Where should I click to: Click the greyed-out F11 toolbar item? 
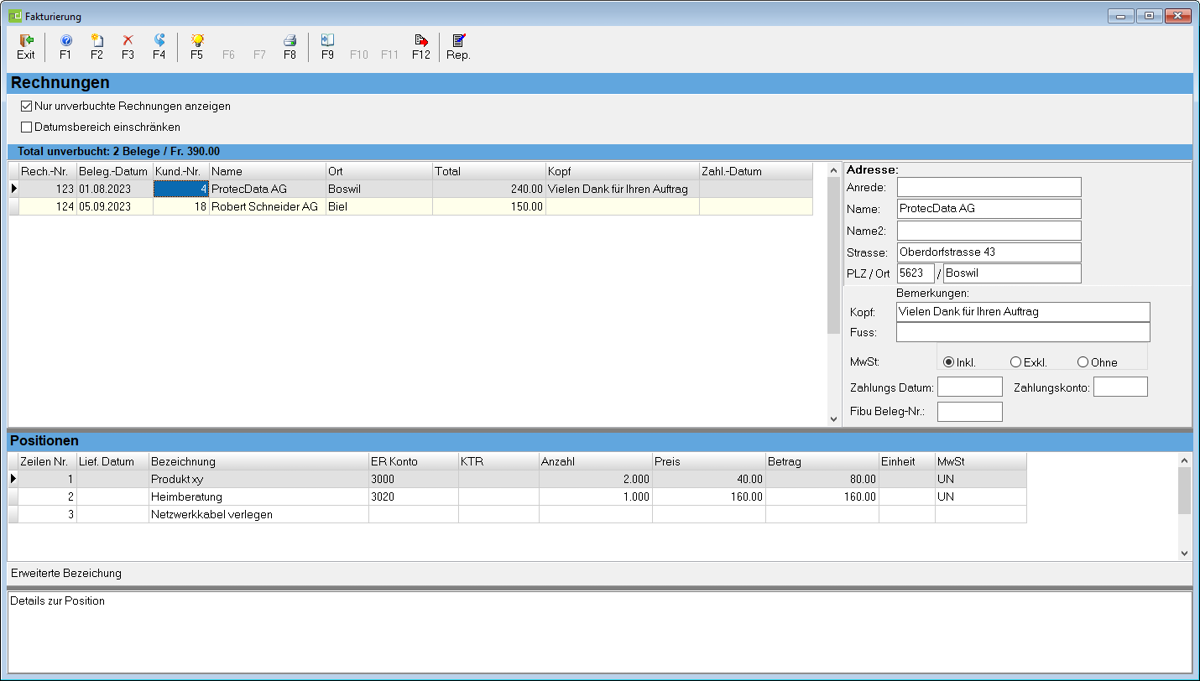click(390, 55)
